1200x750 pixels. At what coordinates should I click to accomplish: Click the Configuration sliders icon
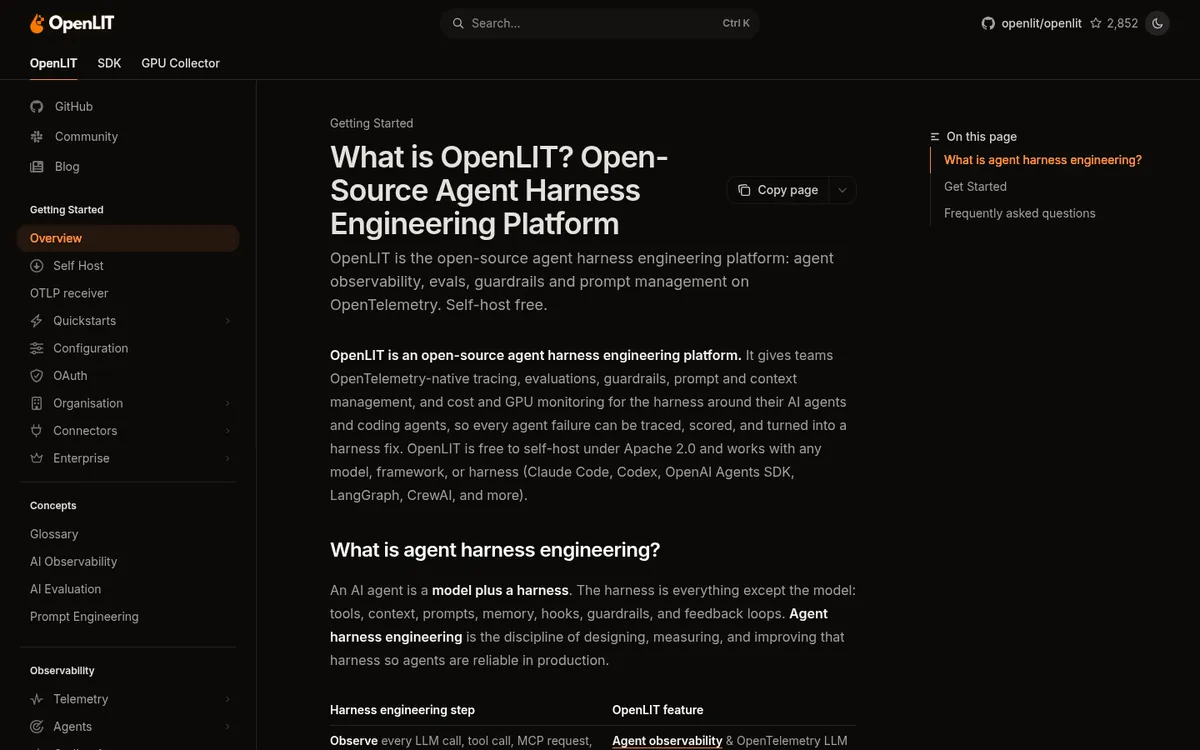pos(37,348)
